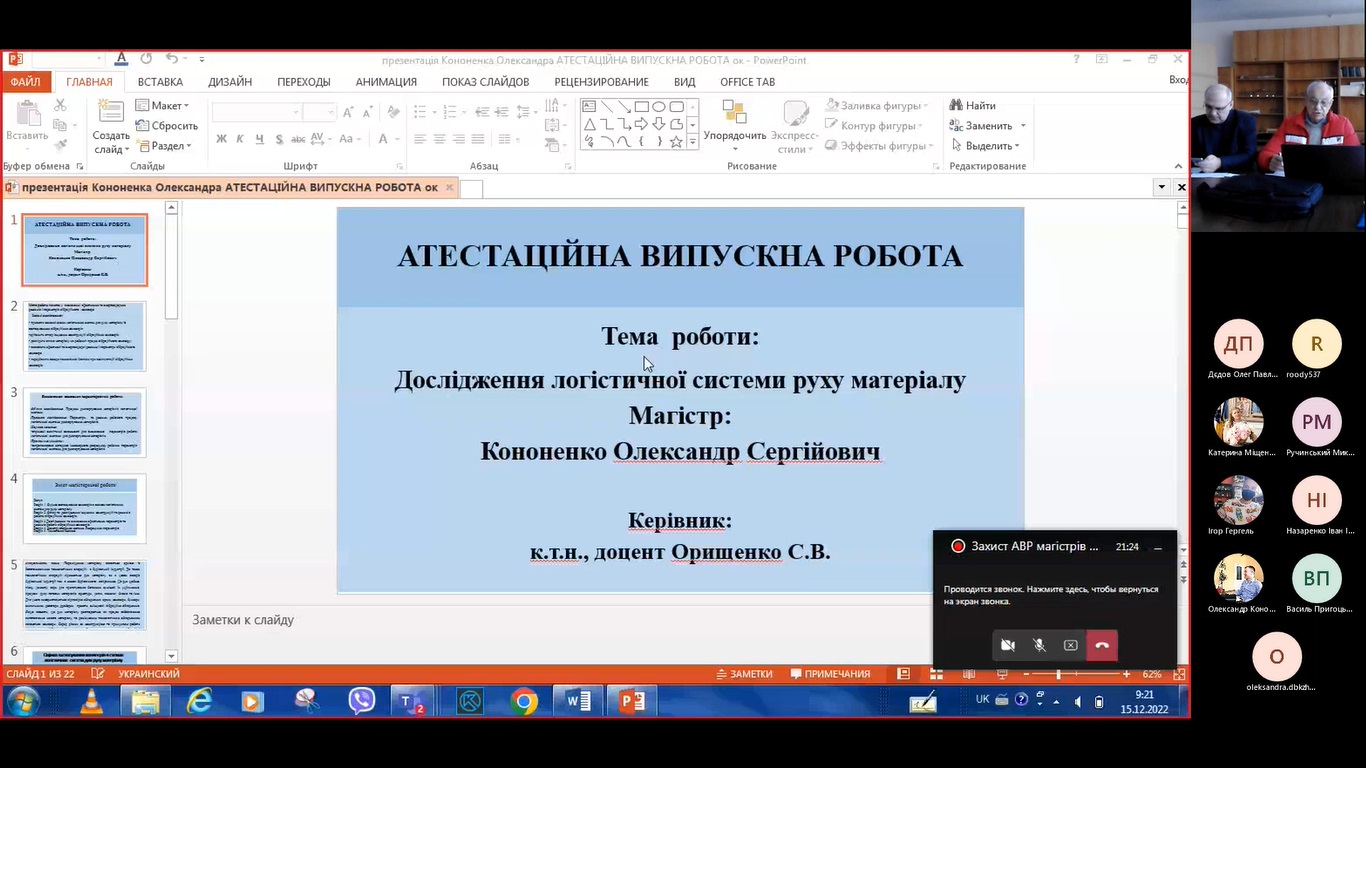
Task: Toggle center text alignment
Action: [439, 139]
